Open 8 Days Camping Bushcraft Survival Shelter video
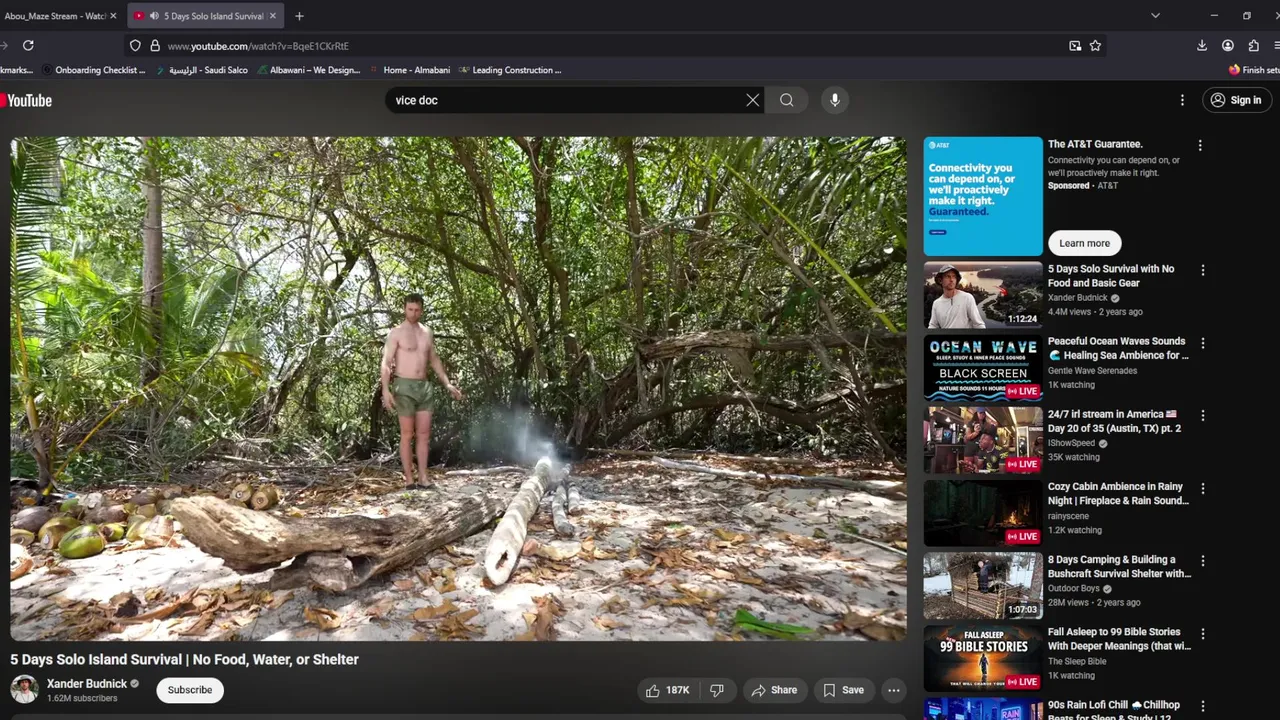The image size is (1280, 720). 1119,567
